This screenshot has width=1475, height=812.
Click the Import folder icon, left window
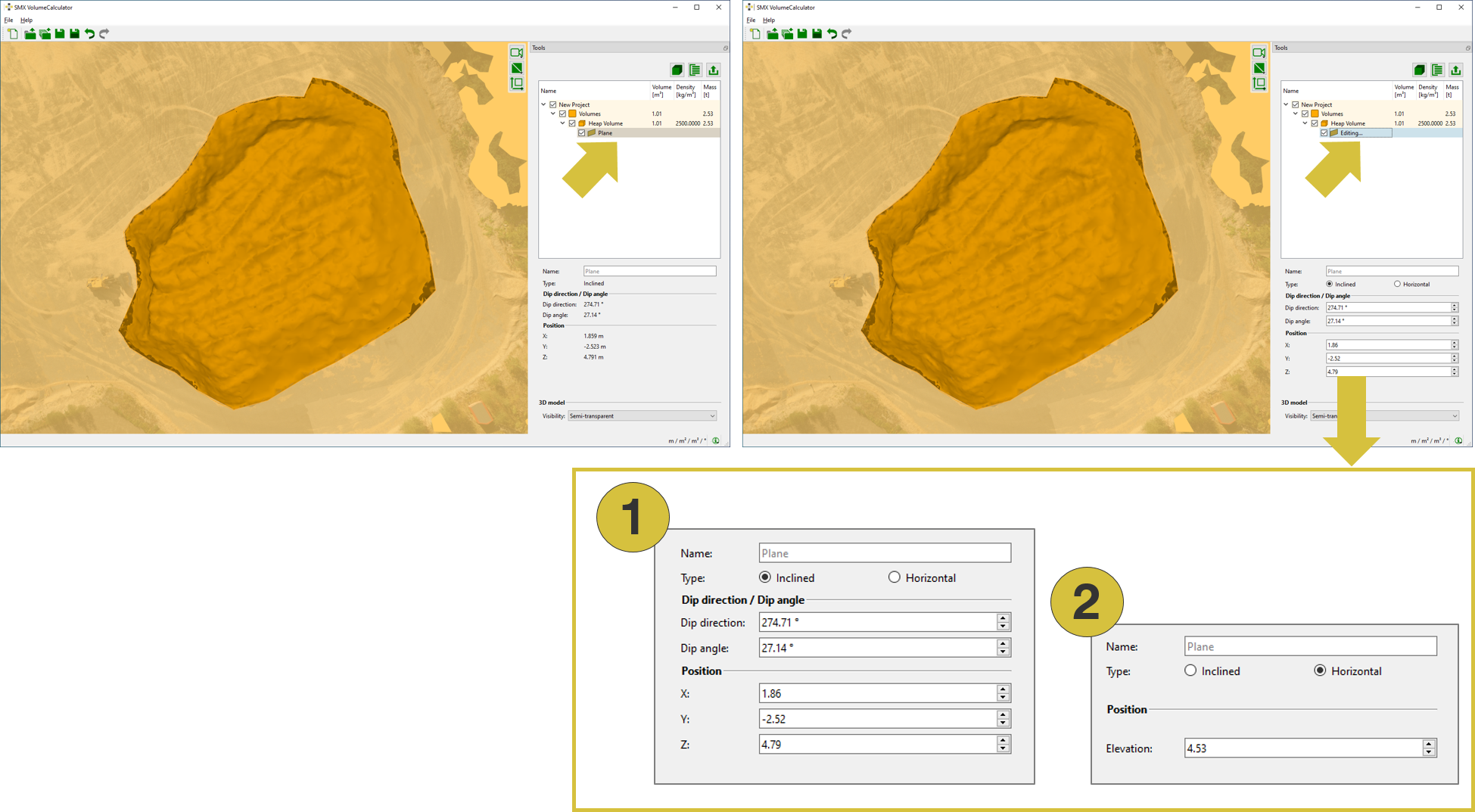pos(45,33)
